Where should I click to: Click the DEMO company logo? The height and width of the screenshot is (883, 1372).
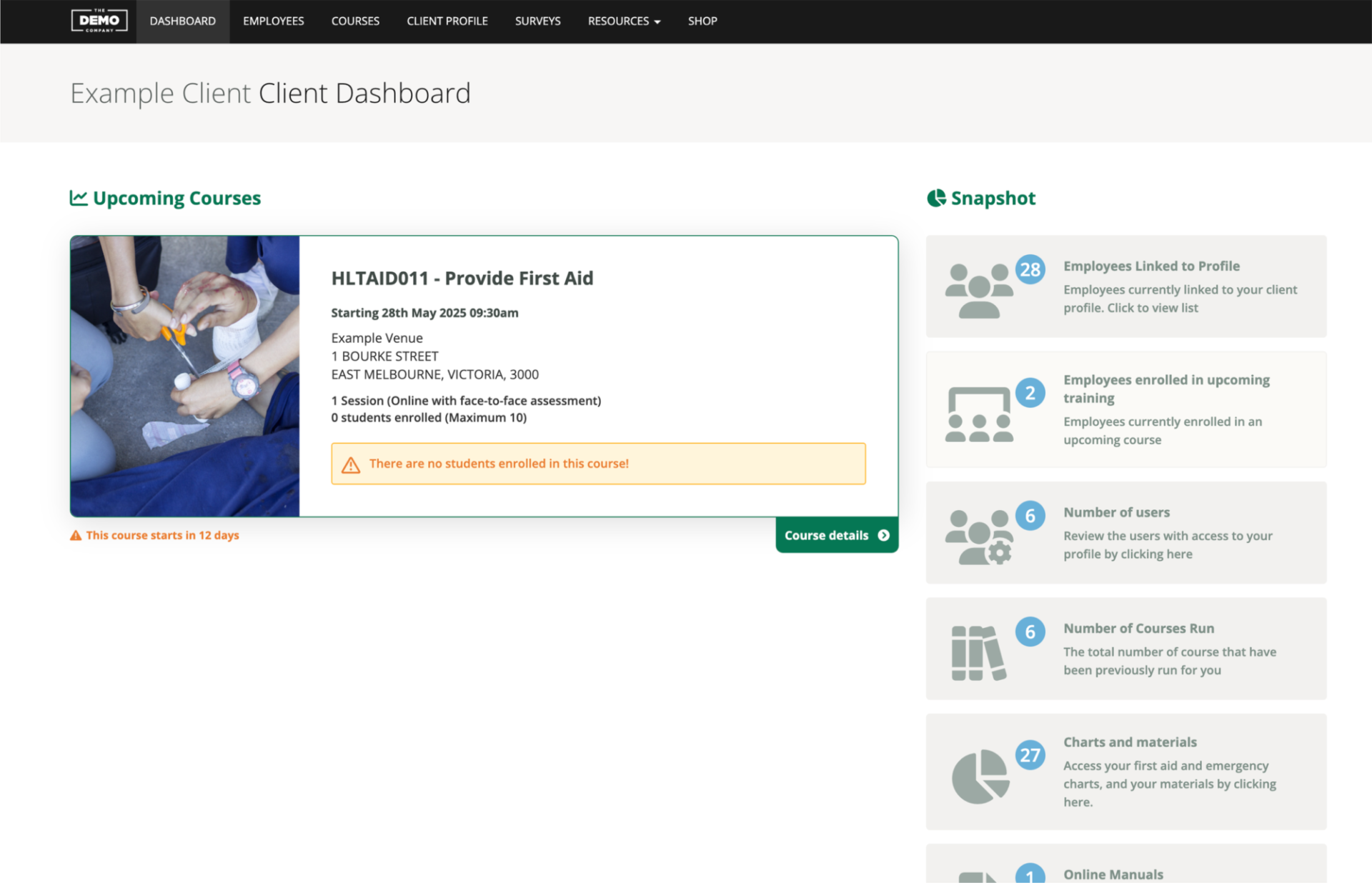point(99,21)
